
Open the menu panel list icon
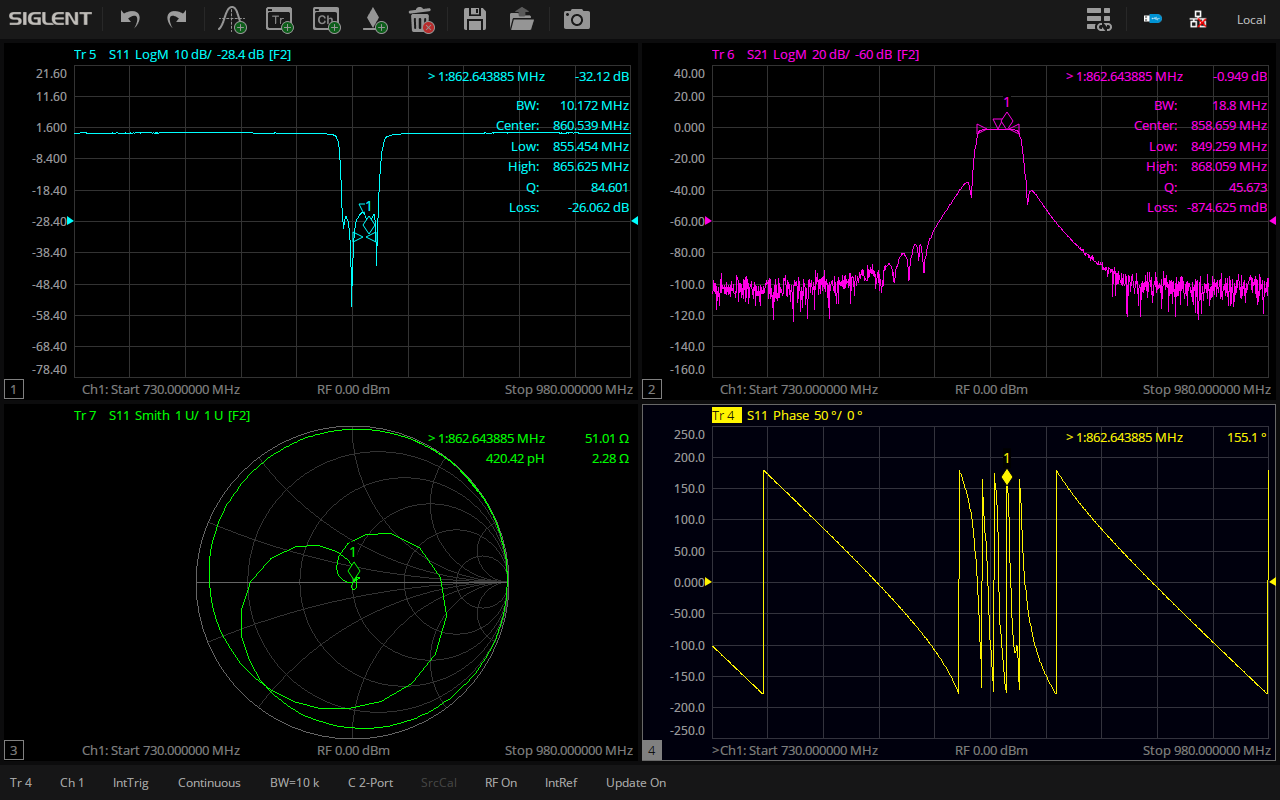[x=1099, y=19]
